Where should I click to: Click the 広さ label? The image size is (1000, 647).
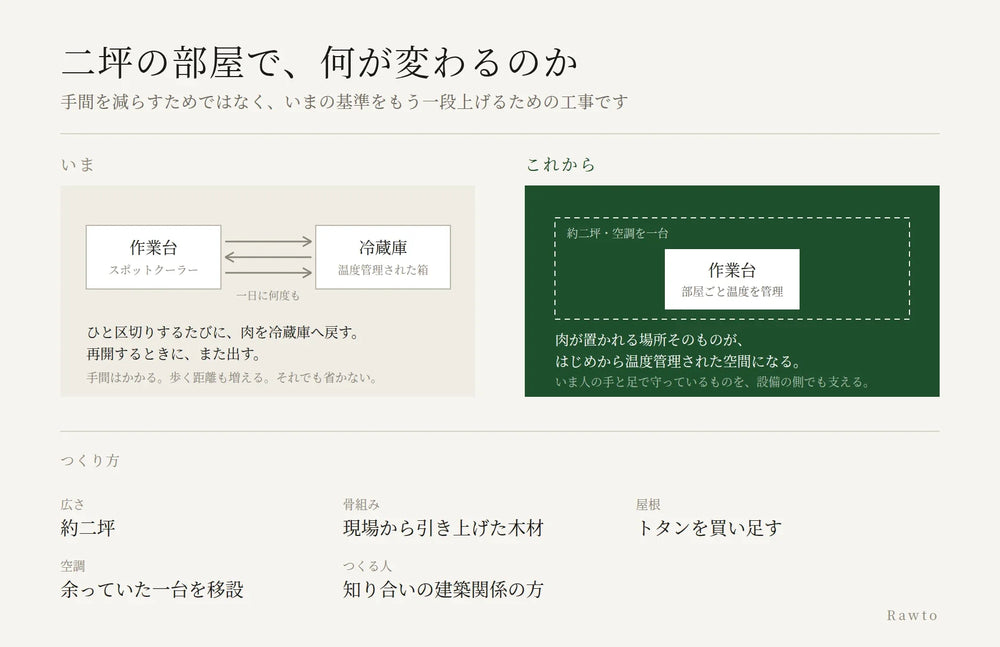(x=73, y=505)
